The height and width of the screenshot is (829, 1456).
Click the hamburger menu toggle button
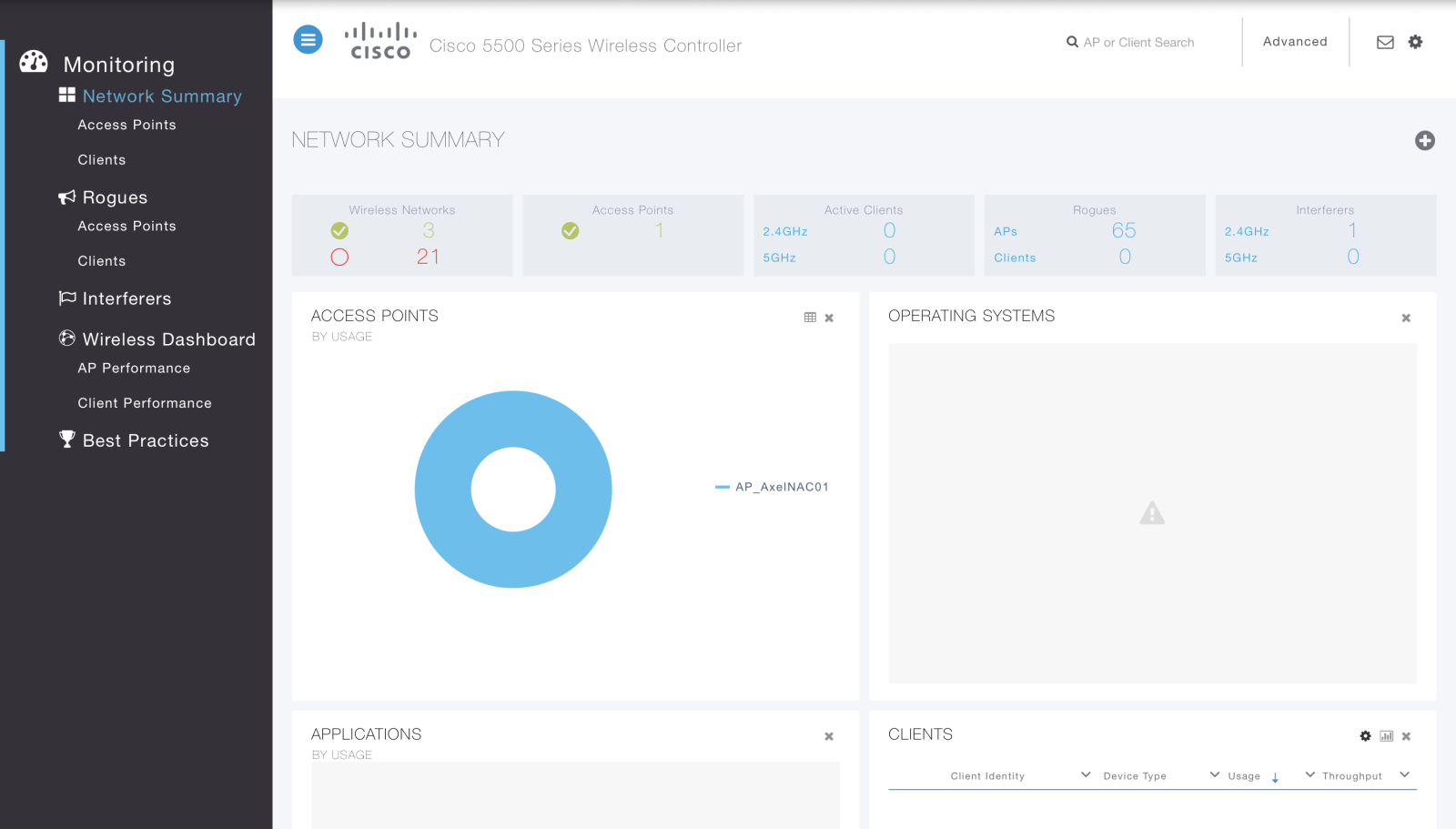pyautogui.click(x=308, y=40)
